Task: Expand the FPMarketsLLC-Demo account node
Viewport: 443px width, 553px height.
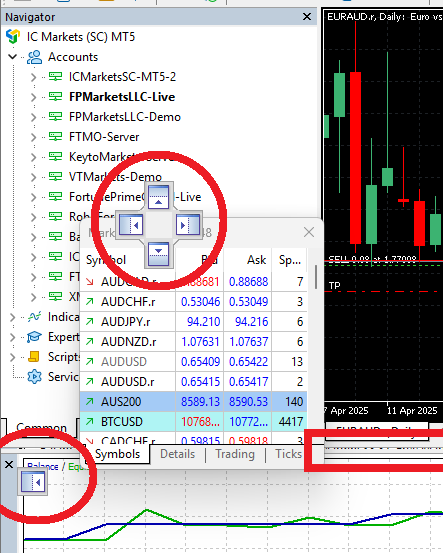Action: click(34, 117)
